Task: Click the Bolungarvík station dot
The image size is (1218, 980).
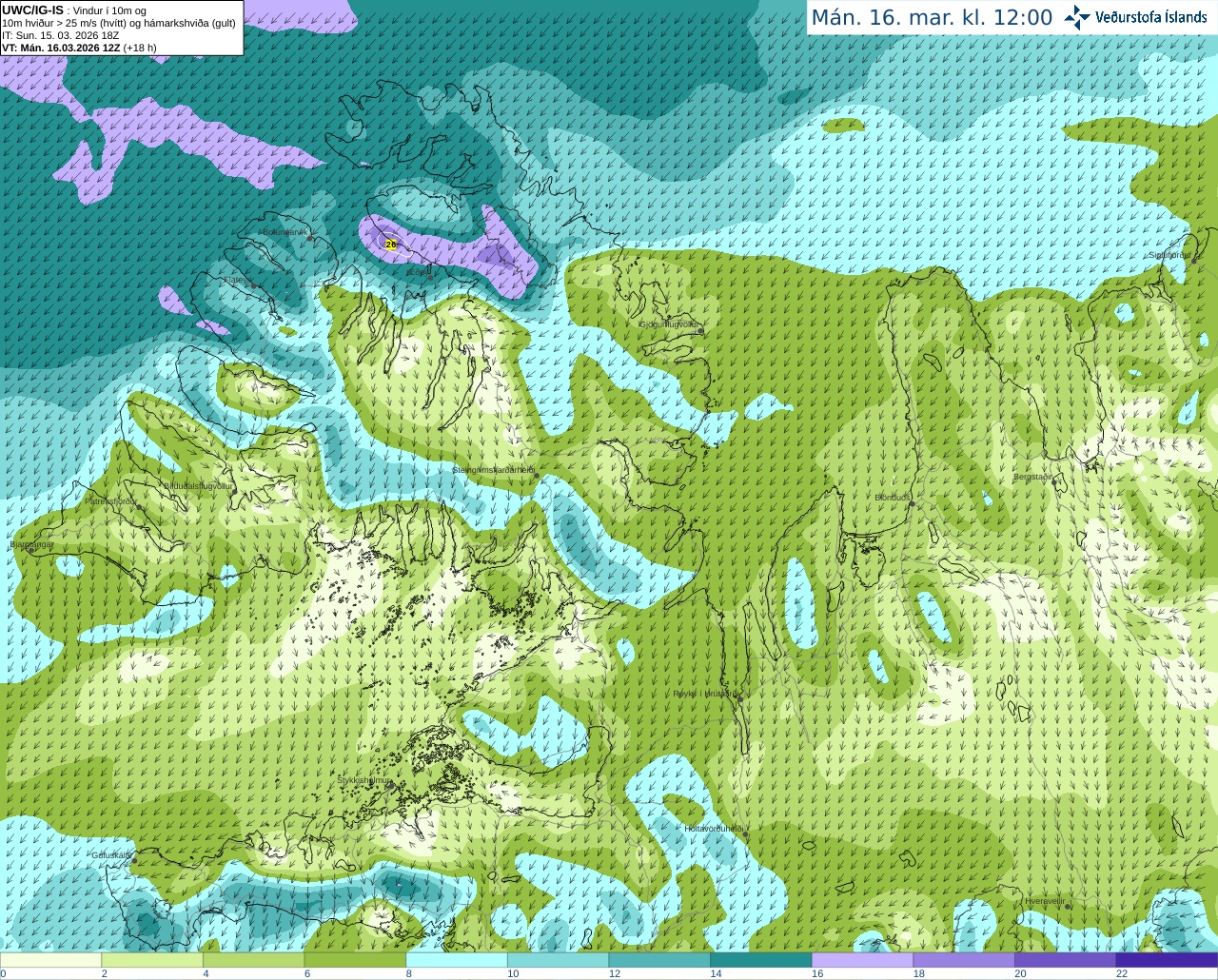Action: click(310, 238)
